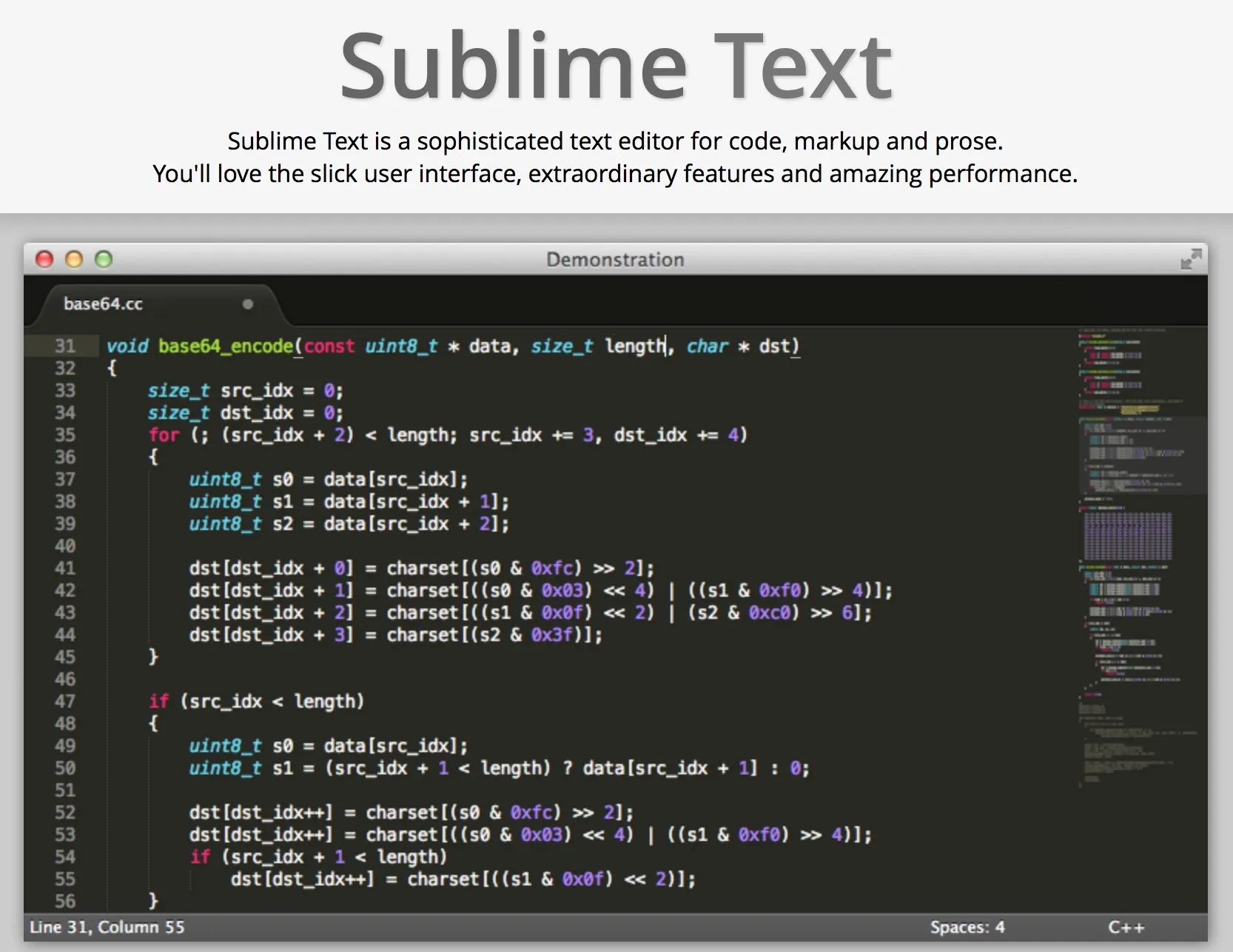
Task: Click the Demonstration window title
Action: point(615,260)
